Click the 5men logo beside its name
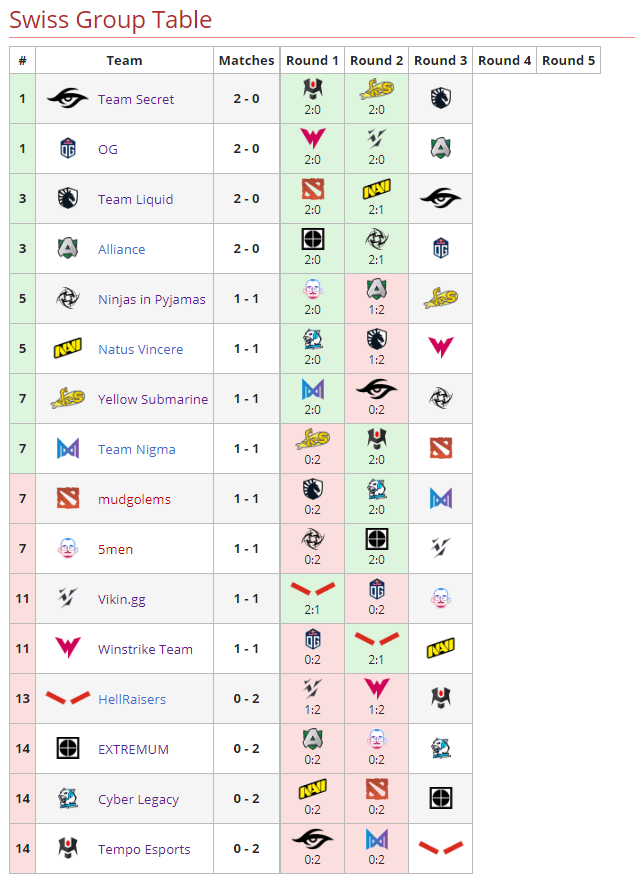Screen dimensions: 635x880 click(67, 549)
